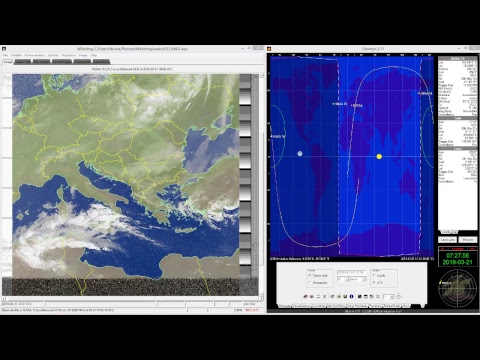Click the green date 2019-03-21 in Orbitron
The width and height of the screenshot is (480, 360).
457,262
